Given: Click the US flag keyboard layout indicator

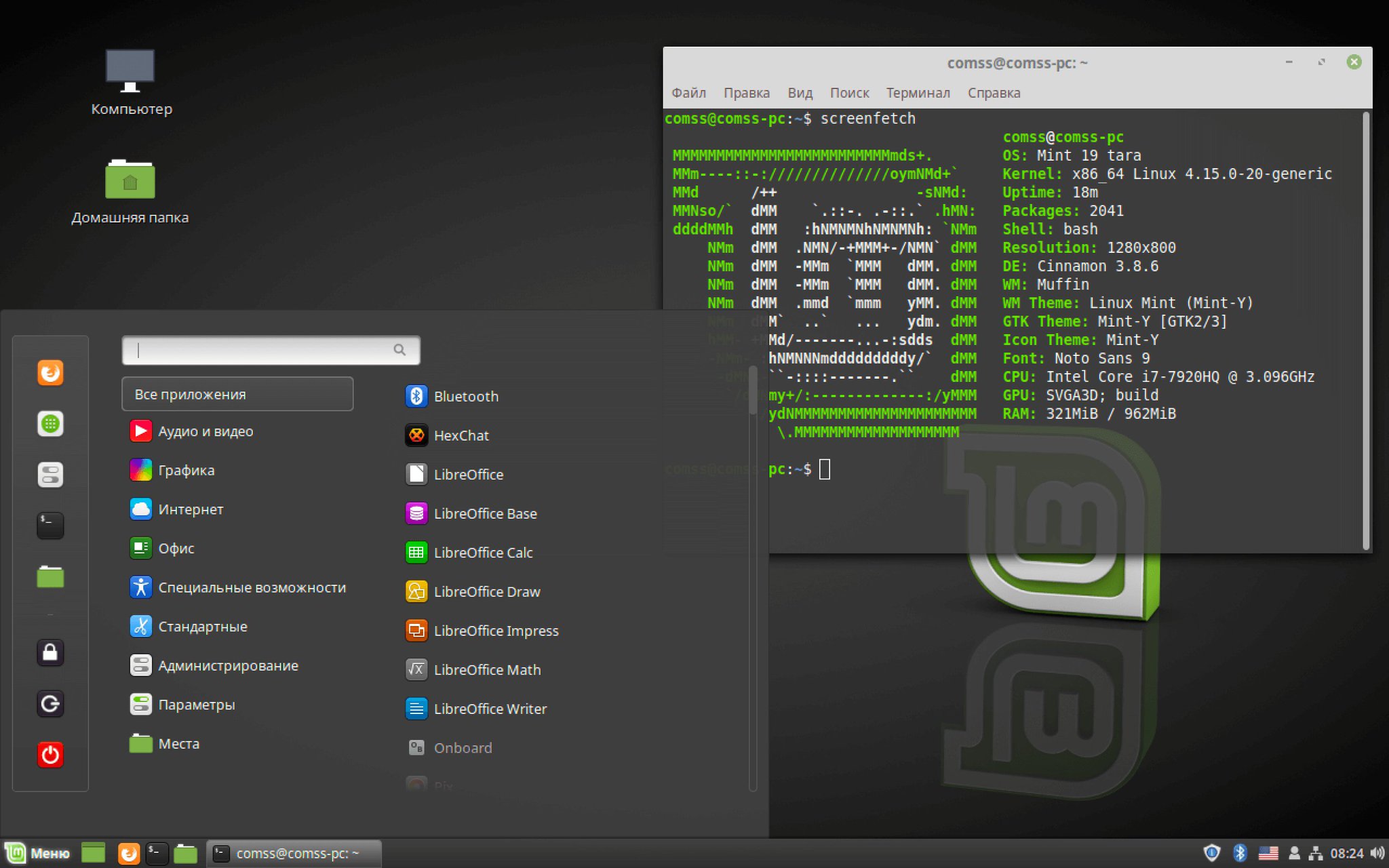Looking at the screenshot, I should (1268, 853).
